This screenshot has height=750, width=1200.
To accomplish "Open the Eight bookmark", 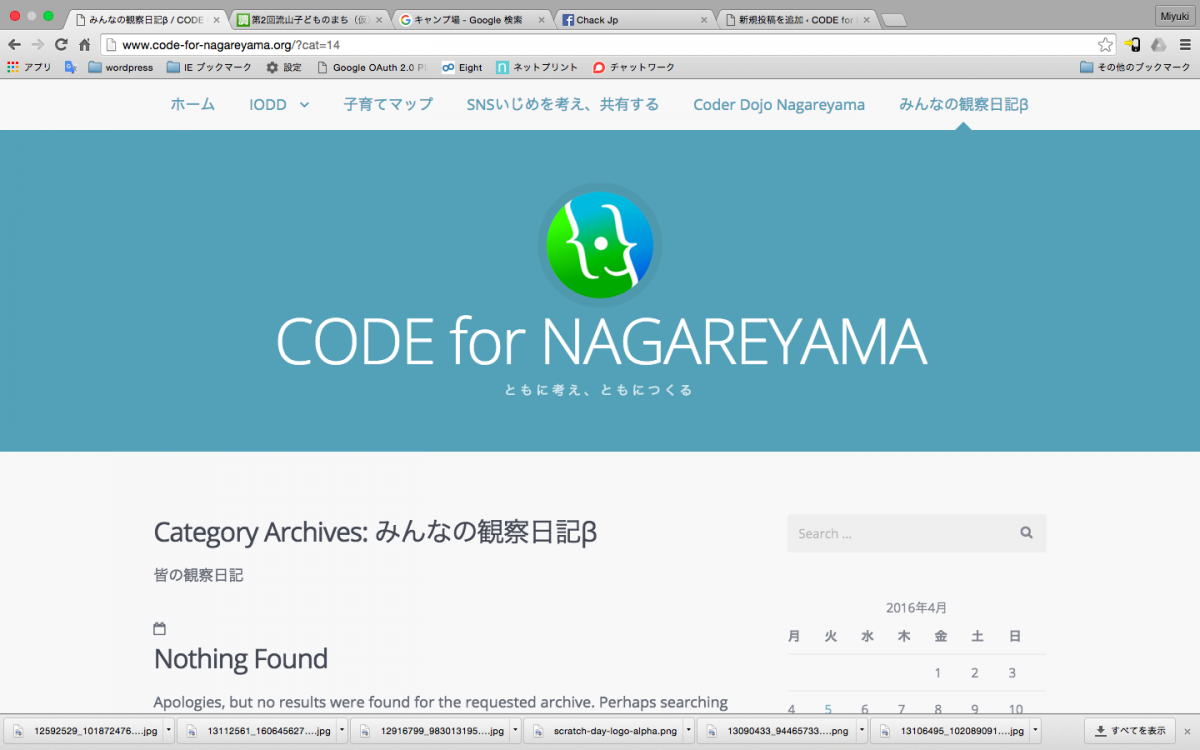I will pos(462,67).
